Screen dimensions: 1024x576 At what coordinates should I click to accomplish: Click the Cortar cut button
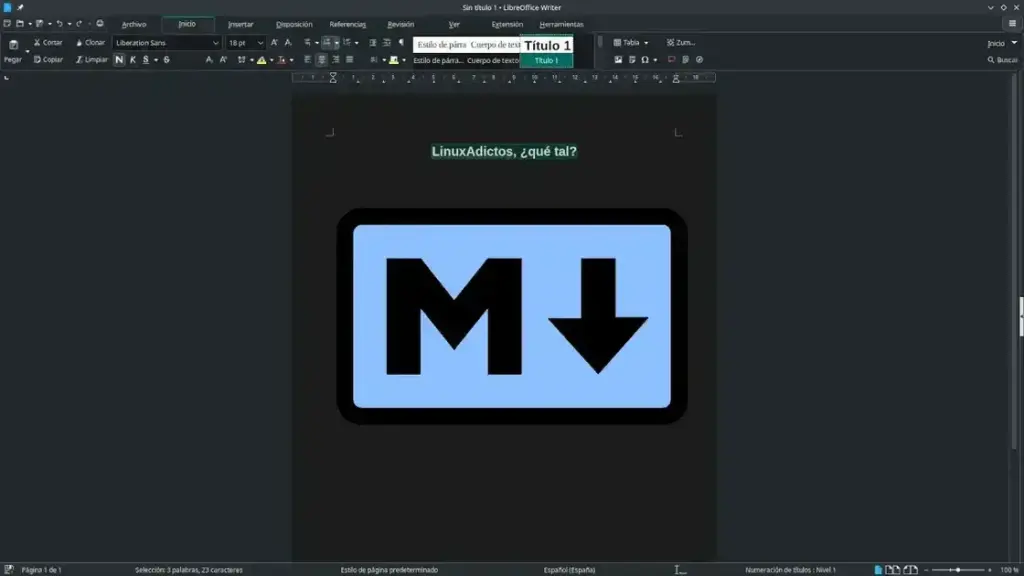48,42
